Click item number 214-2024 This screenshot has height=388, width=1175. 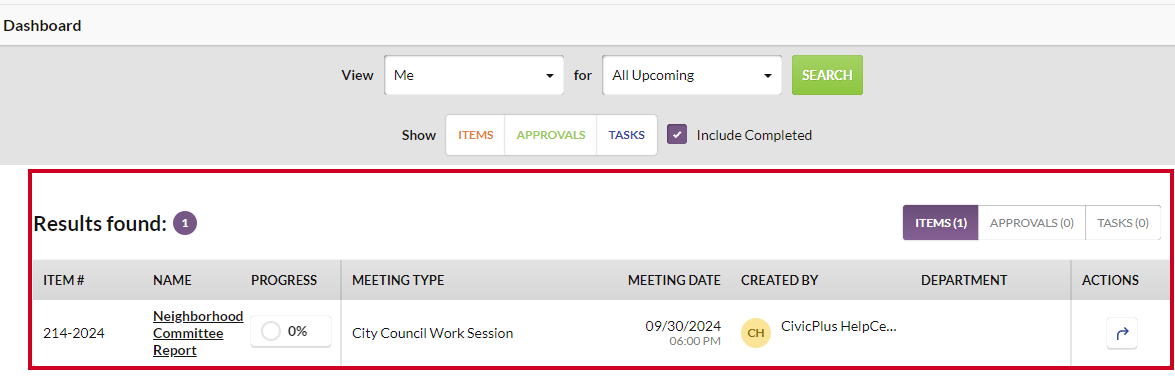[x=73, y=333]
